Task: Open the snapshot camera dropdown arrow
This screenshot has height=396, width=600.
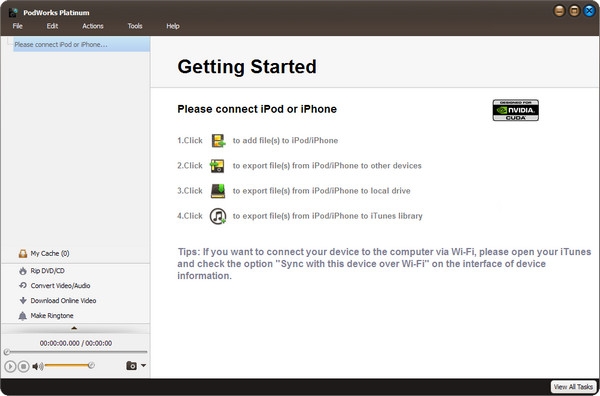Action: click(x=143, y=366)
